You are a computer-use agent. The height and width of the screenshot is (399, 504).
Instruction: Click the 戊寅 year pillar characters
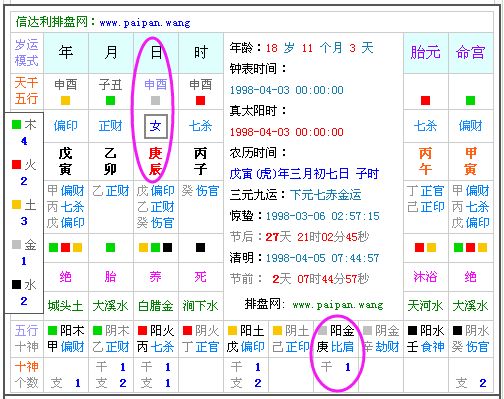click(65, 162)
